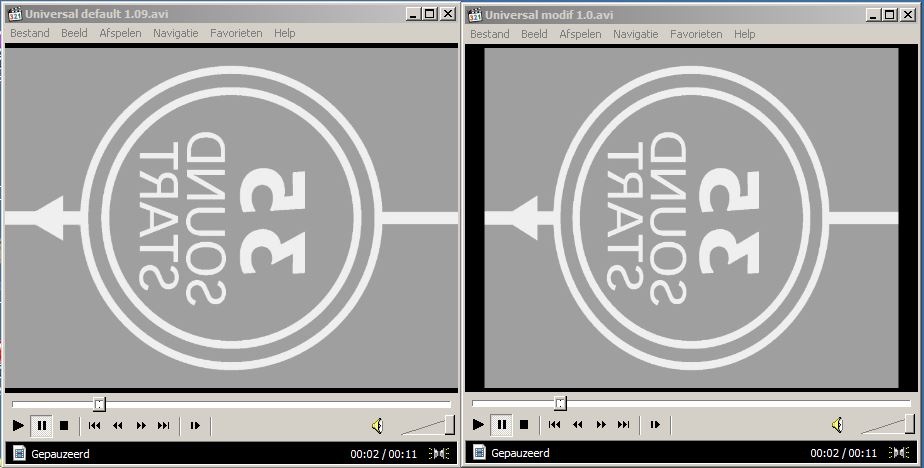Click the volume slider in Universal modif window
The height and width of the screenshot is (468, 924).
tap(888, 424)
